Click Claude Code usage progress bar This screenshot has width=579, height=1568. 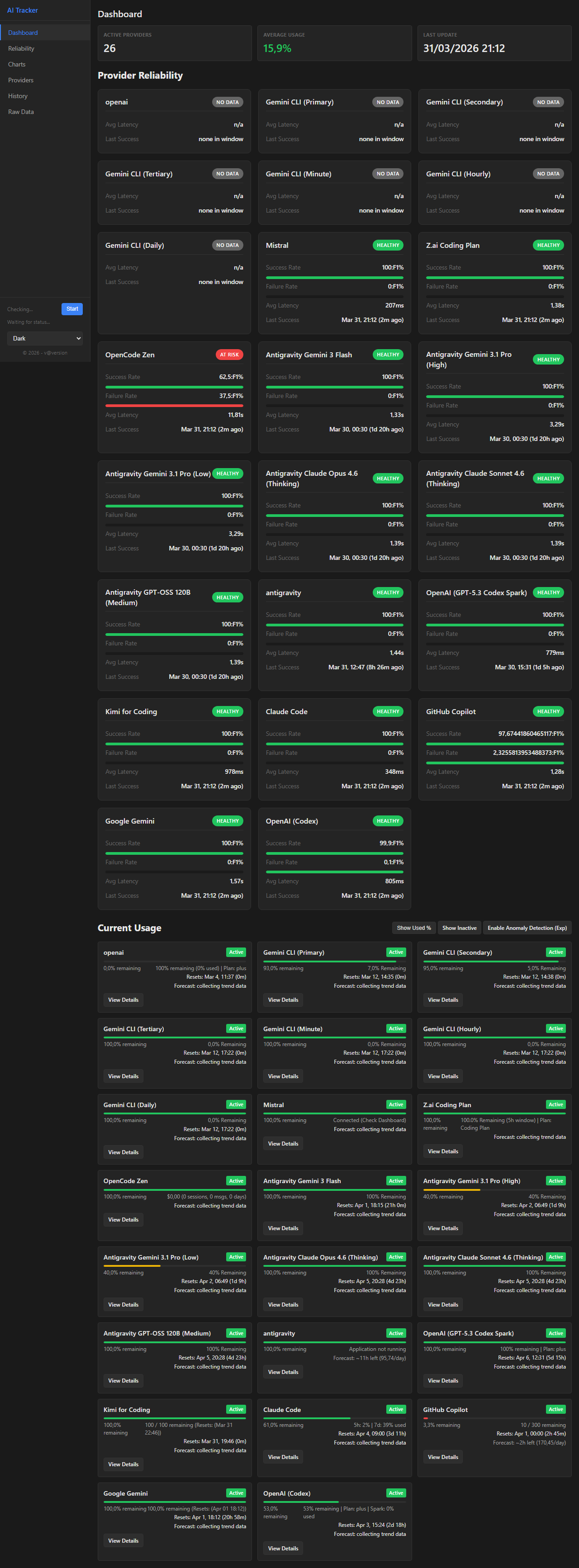[x=334, y=1418]
